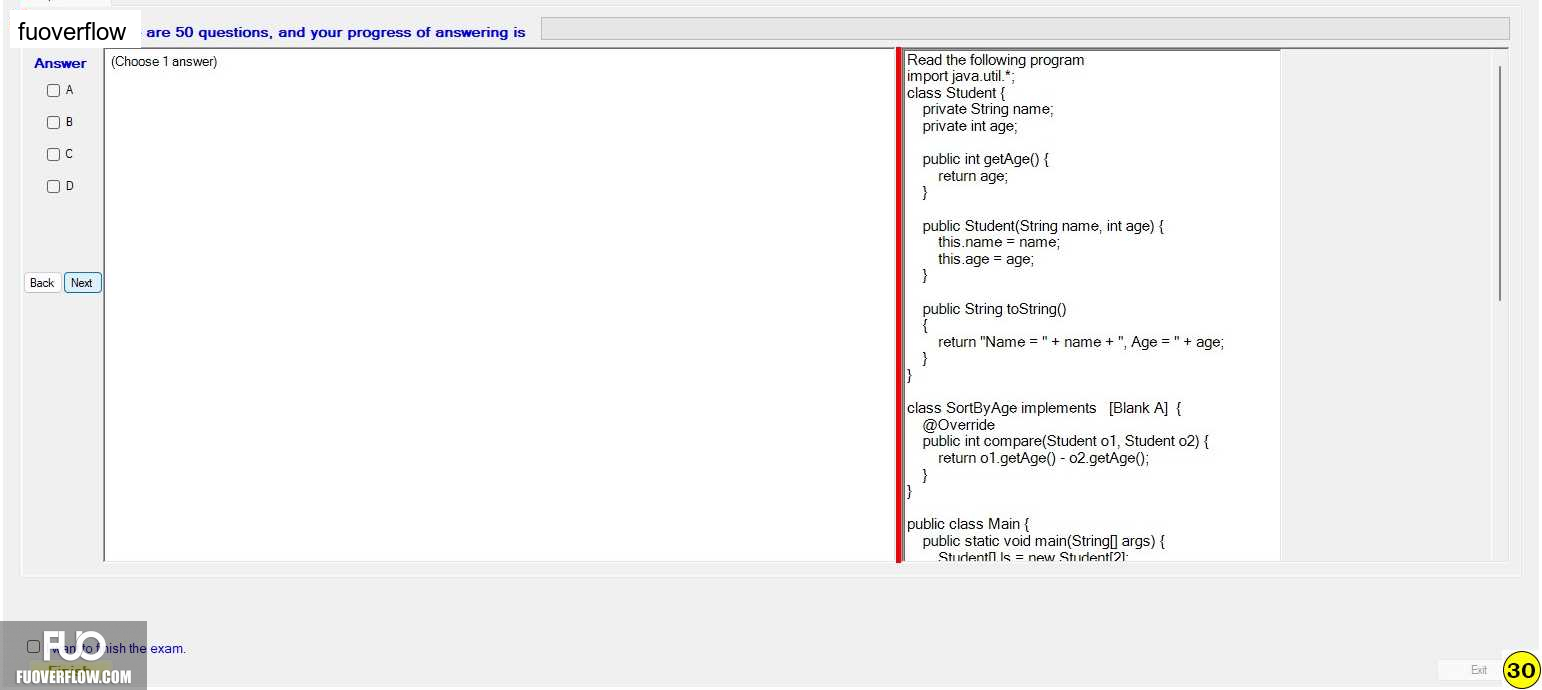Click the vertical scrollbar thumb
The image size is (1542, 690).
coord(1500,183)
